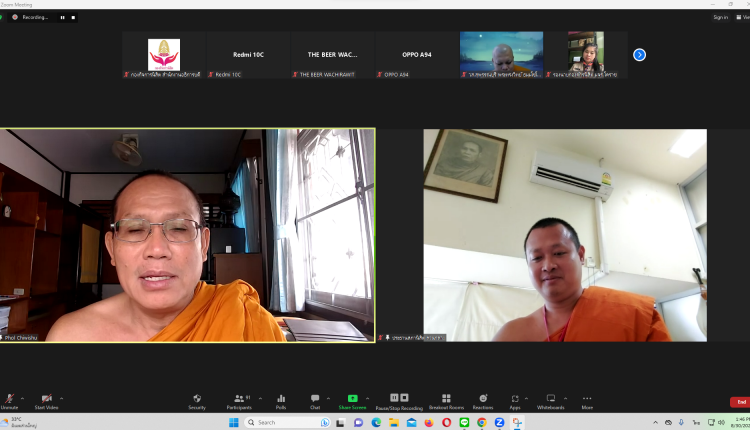This screenshot has height=430, width=750.
Task: Start Video with the camera button
Action: [46, 400]
